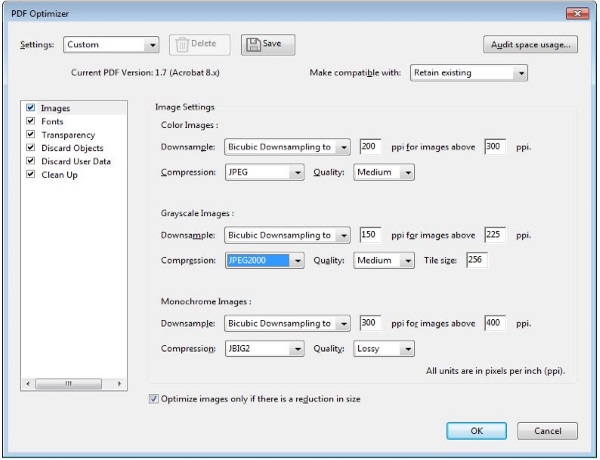Expand the Make compatible with dropdown
The width and height of the screenshot is (600, 460).
point(469,73)
